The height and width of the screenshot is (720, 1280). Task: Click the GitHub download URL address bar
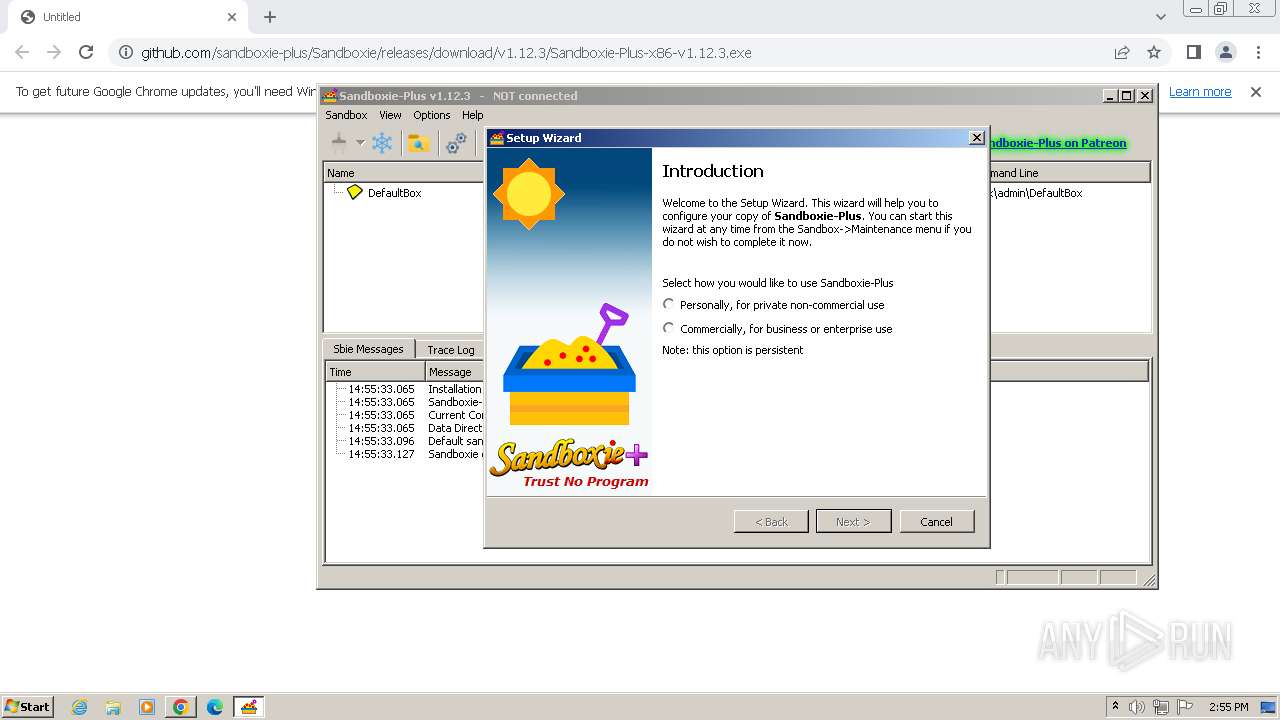click(446, 52)
